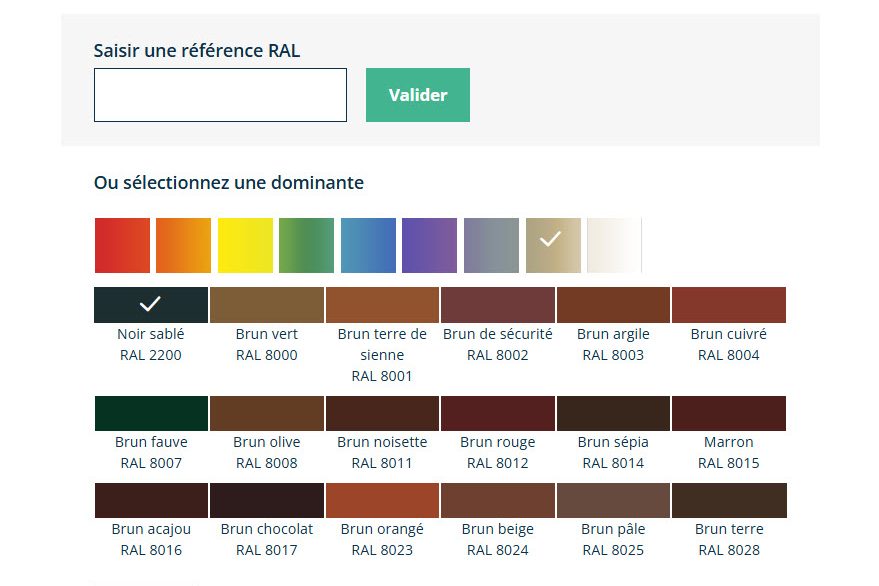This screenshot has width=879, height=586.
Task: Select Brun orangé RAL 8023 swatch
Action: pyautogui.click(x=382, y=500)
